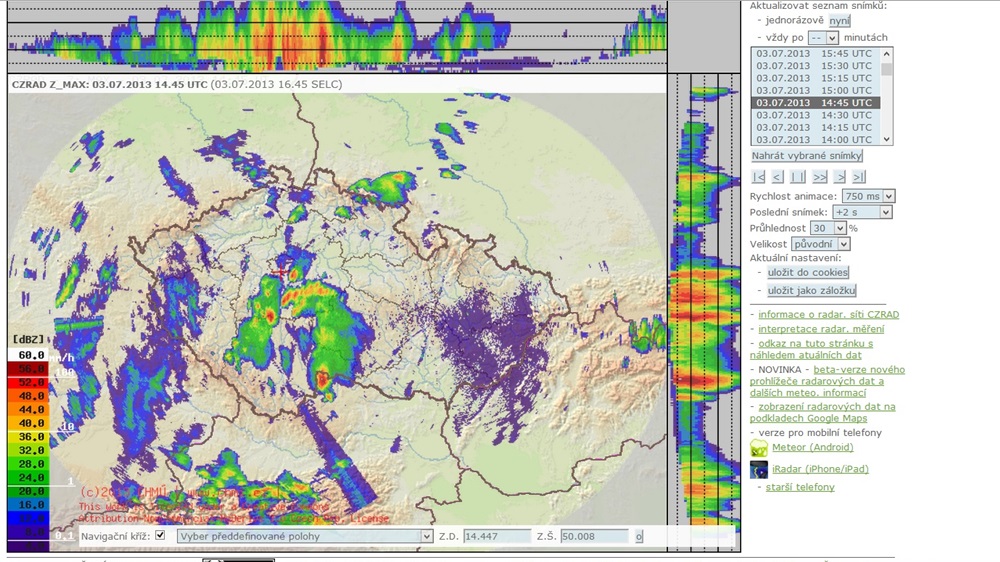1000x562 pixels.
Task: Click the frame list scroll down arrow
Action: click(886, 139)
